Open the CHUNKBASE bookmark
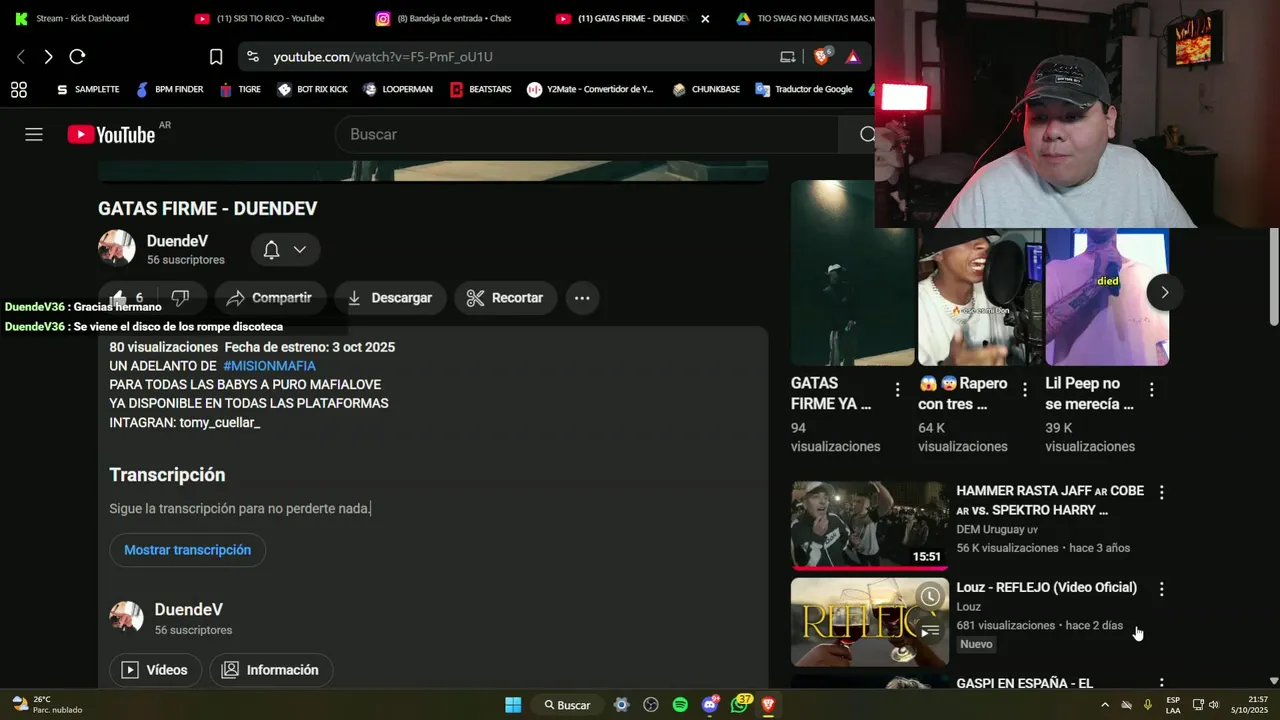 click(706, 89)
